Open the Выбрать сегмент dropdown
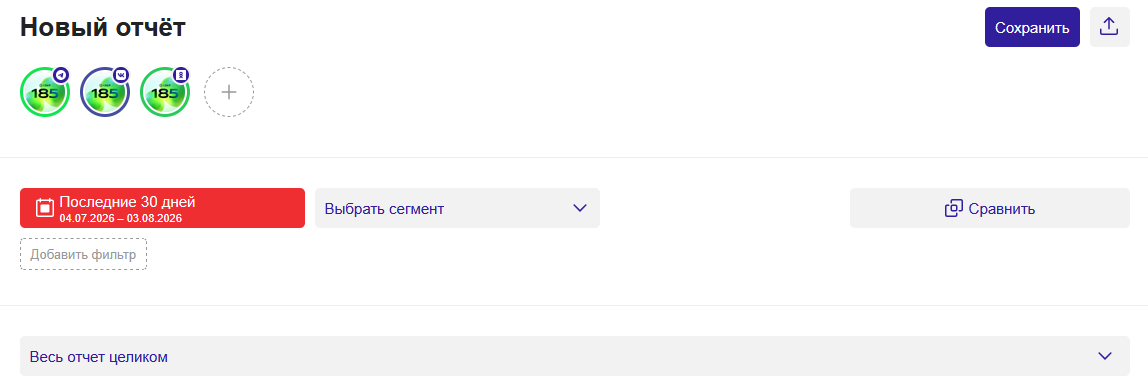 [x=458, y=208]
